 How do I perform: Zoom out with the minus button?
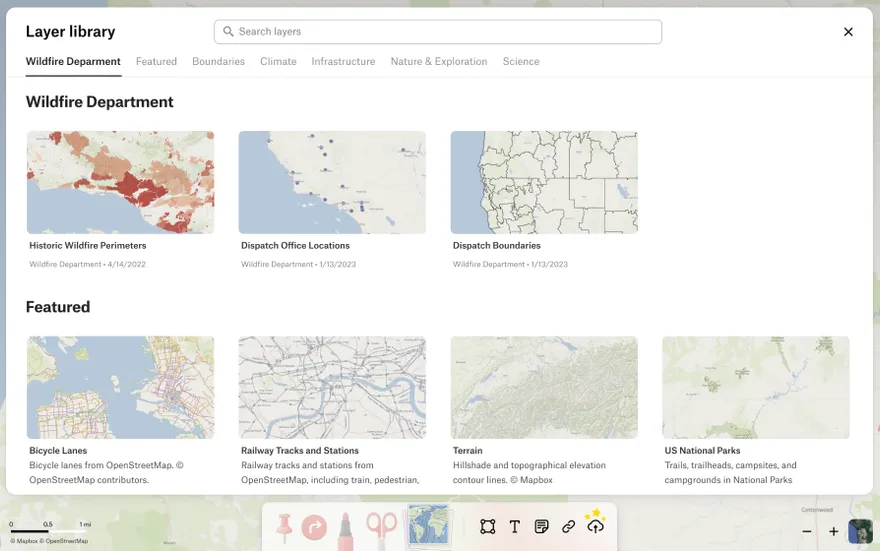(806, 531)
